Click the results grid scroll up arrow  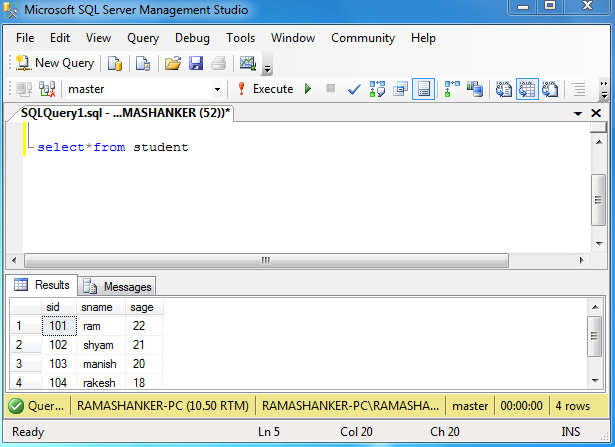(595, 307)
